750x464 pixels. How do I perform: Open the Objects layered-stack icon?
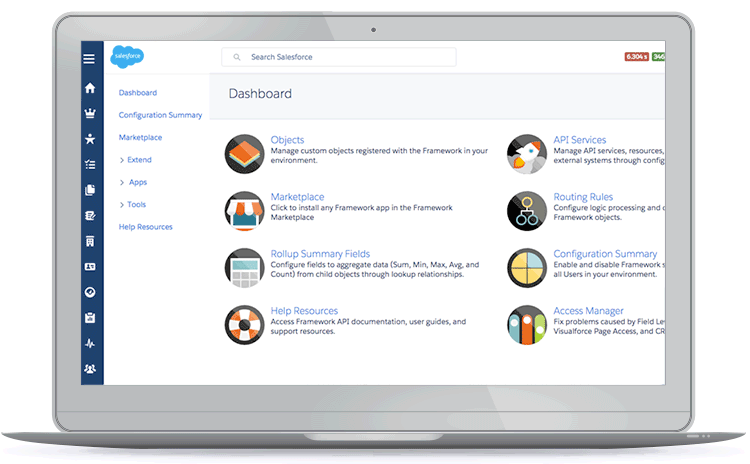click(x=244, y=153)
